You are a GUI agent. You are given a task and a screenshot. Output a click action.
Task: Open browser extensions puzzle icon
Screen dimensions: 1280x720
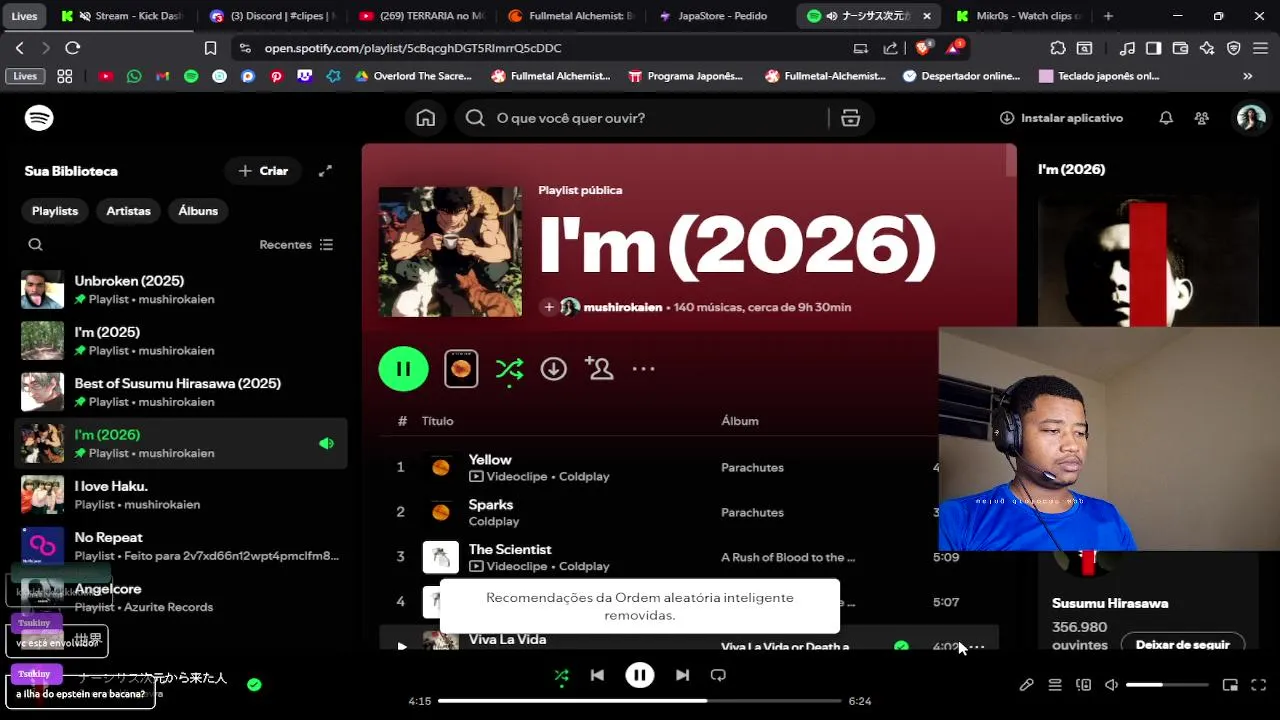tap(1058, 47)
